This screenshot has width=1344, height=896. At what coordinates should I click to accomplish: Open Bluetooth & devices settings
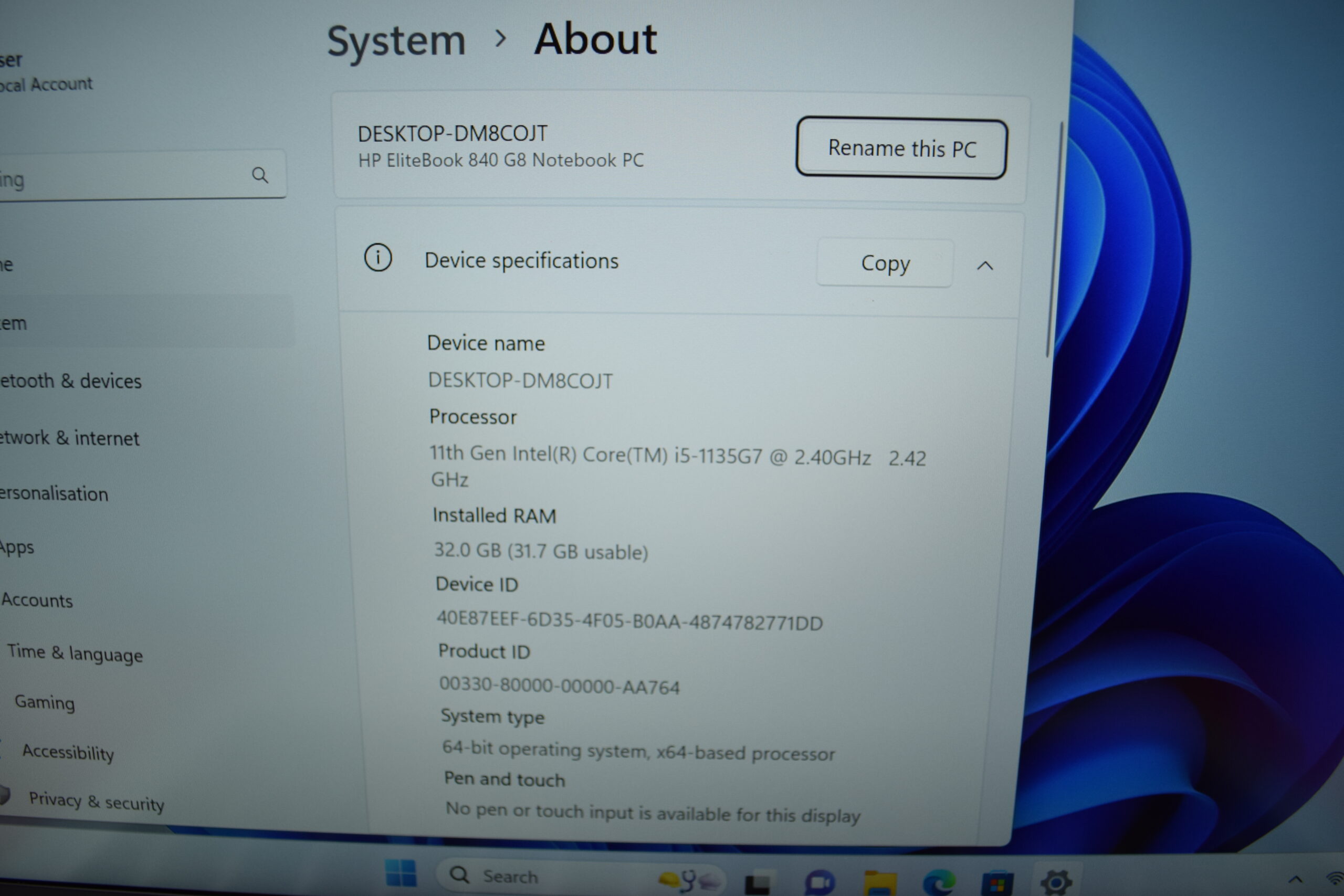(x=71, y=381)
